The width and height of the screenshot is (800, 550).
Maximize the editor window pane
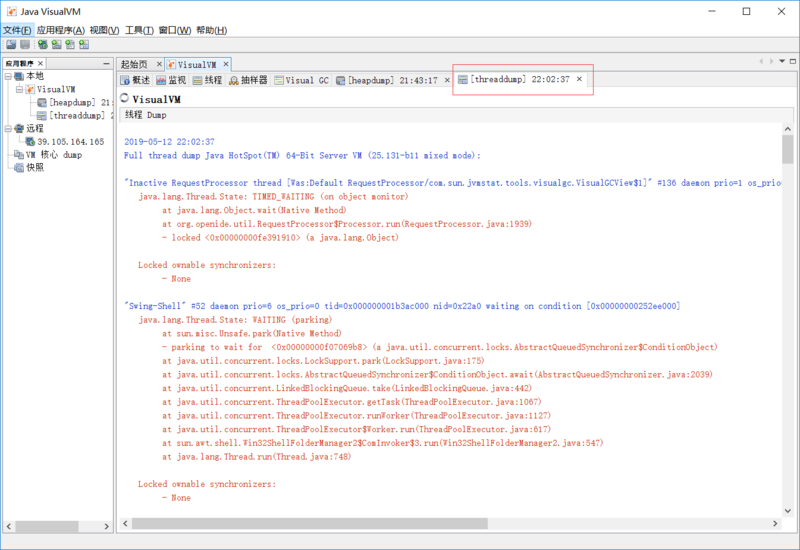click(x=793, y=61)
